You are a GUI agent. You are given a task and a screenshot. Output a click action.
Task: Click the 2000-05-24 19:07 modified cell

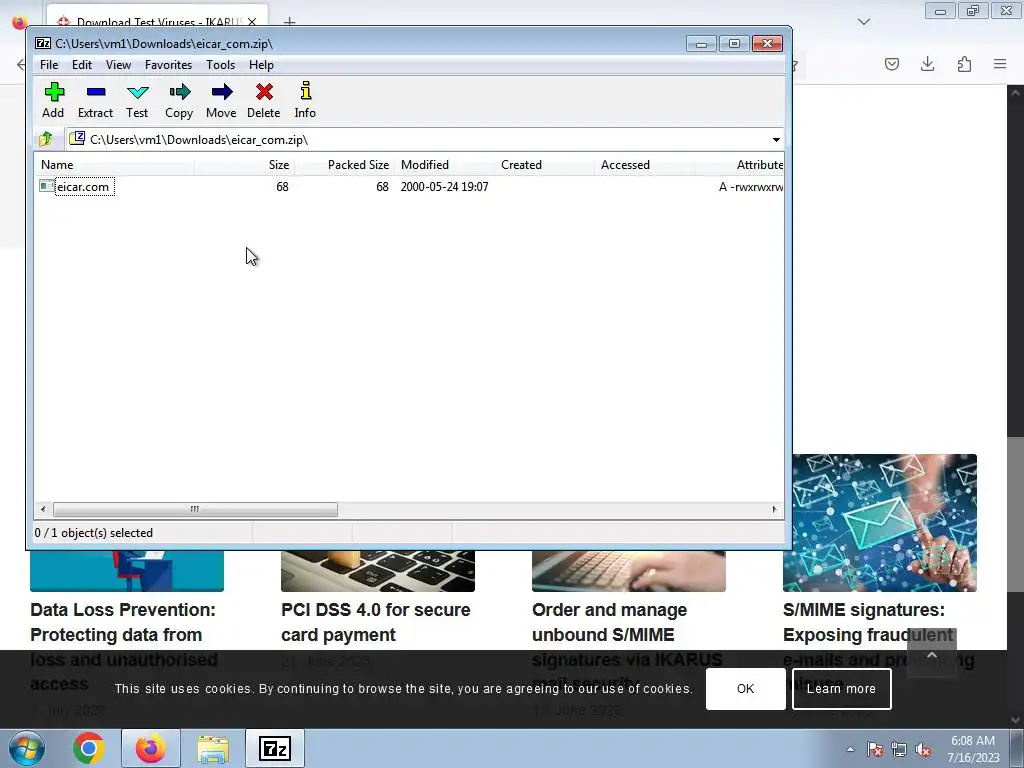click(x=444, y=187)
